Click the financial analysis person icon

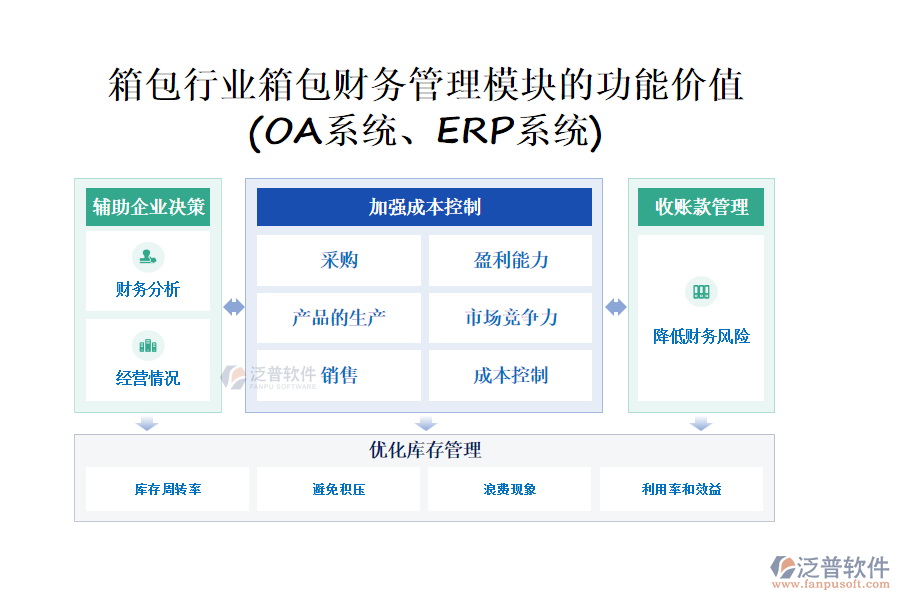pyautogui.click(x=148, y=257)
